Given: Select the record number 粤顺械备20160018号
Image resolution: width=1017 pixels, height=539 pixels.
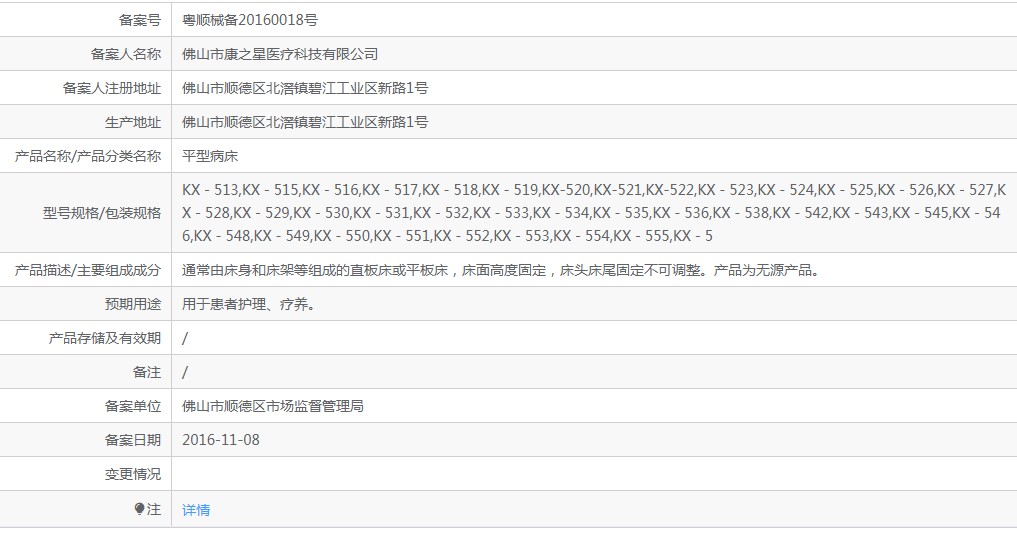Looking at the screenshot, I should tap(250, 20).
